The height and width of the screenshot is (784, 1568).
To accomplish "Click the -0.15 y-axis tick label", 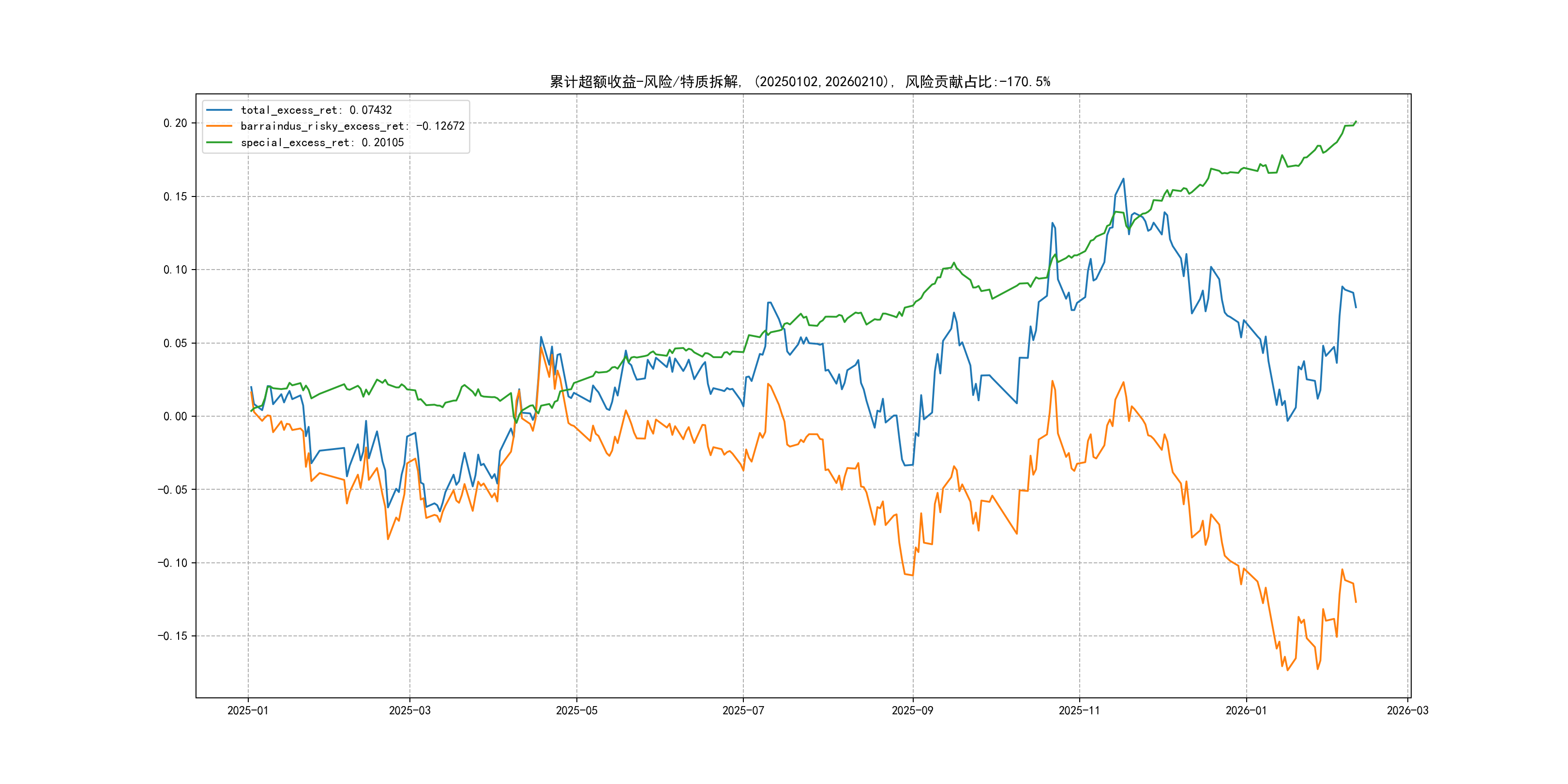I will pos(172,636).
